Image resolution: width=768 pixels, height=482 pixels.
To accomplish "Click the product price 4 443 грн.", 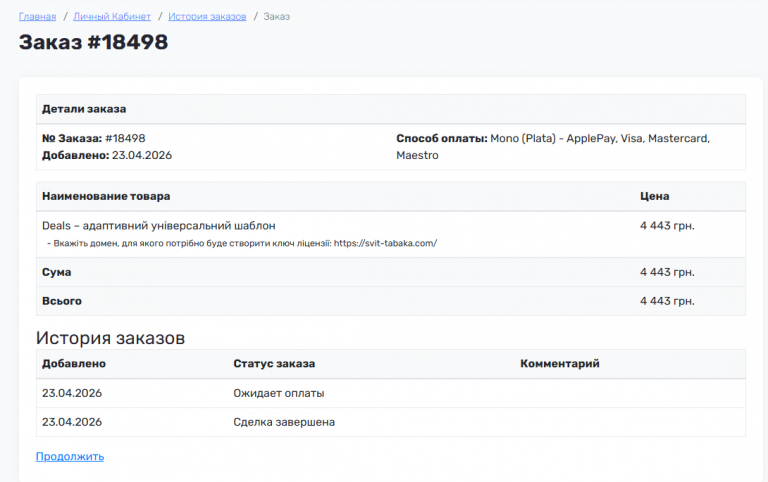I will [667, 225].
